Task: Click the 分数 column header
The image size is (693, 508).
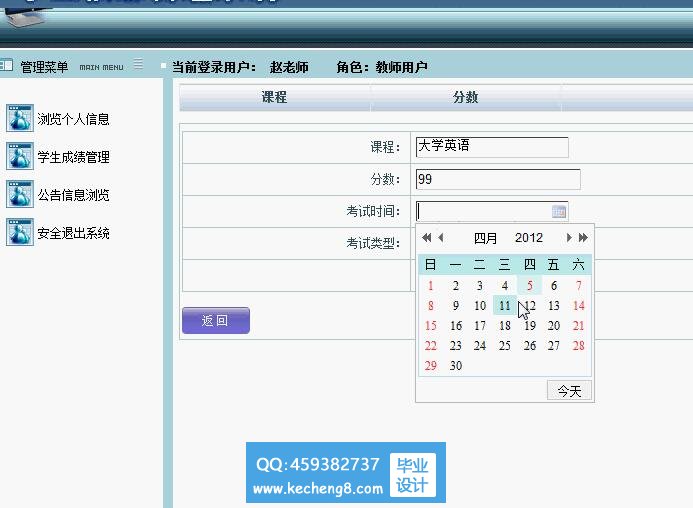Action: click(465, 97)
